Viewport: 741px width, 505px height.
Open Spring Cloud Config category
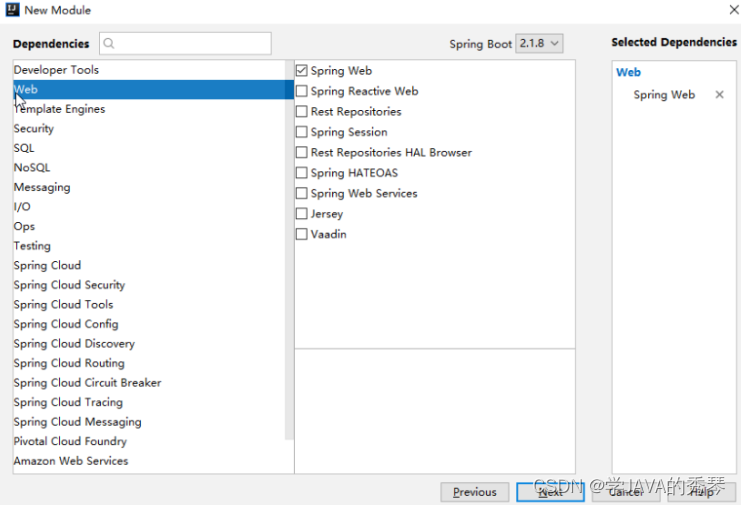point(149,324)
